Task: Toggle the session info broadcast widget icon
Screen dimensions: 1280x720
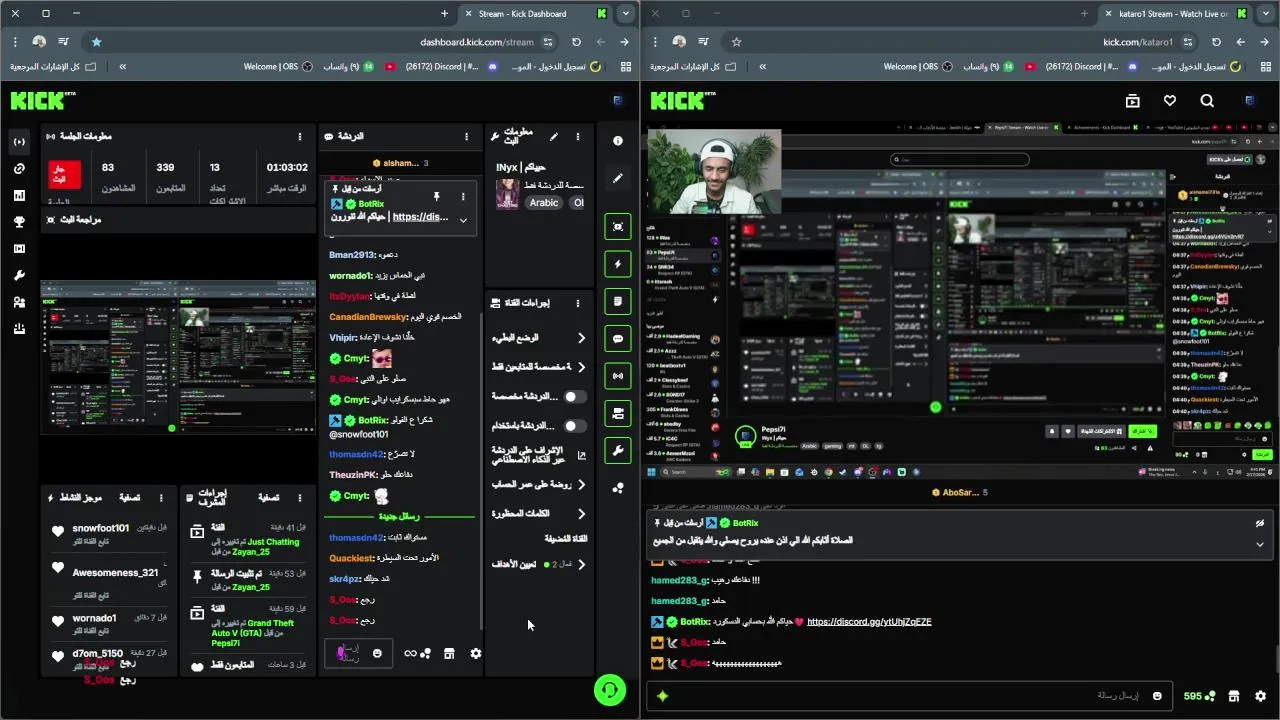Action: 618,376
